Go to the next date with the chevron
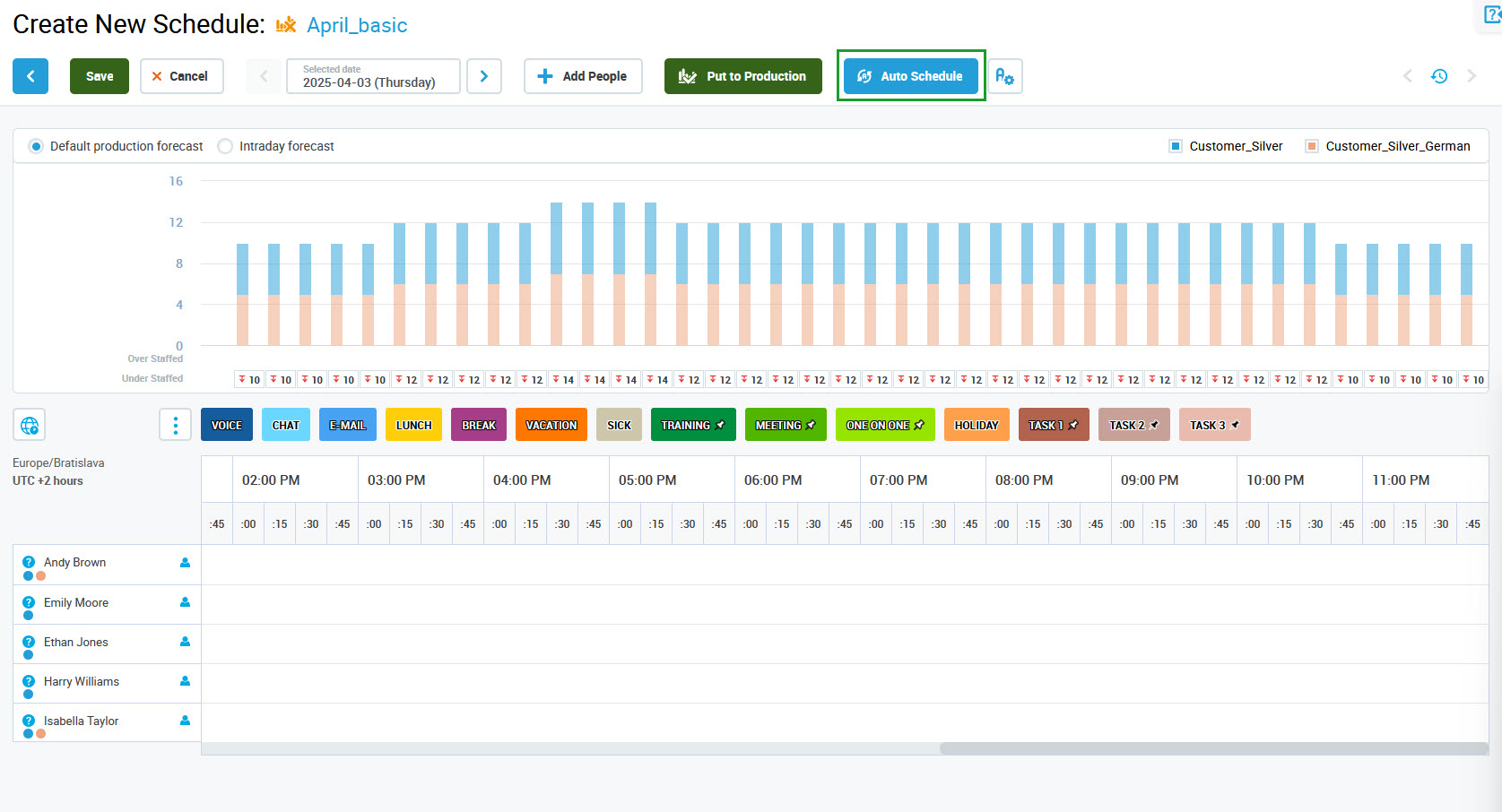This screenshot has height=812, width=1502. (x=484, y=76)
